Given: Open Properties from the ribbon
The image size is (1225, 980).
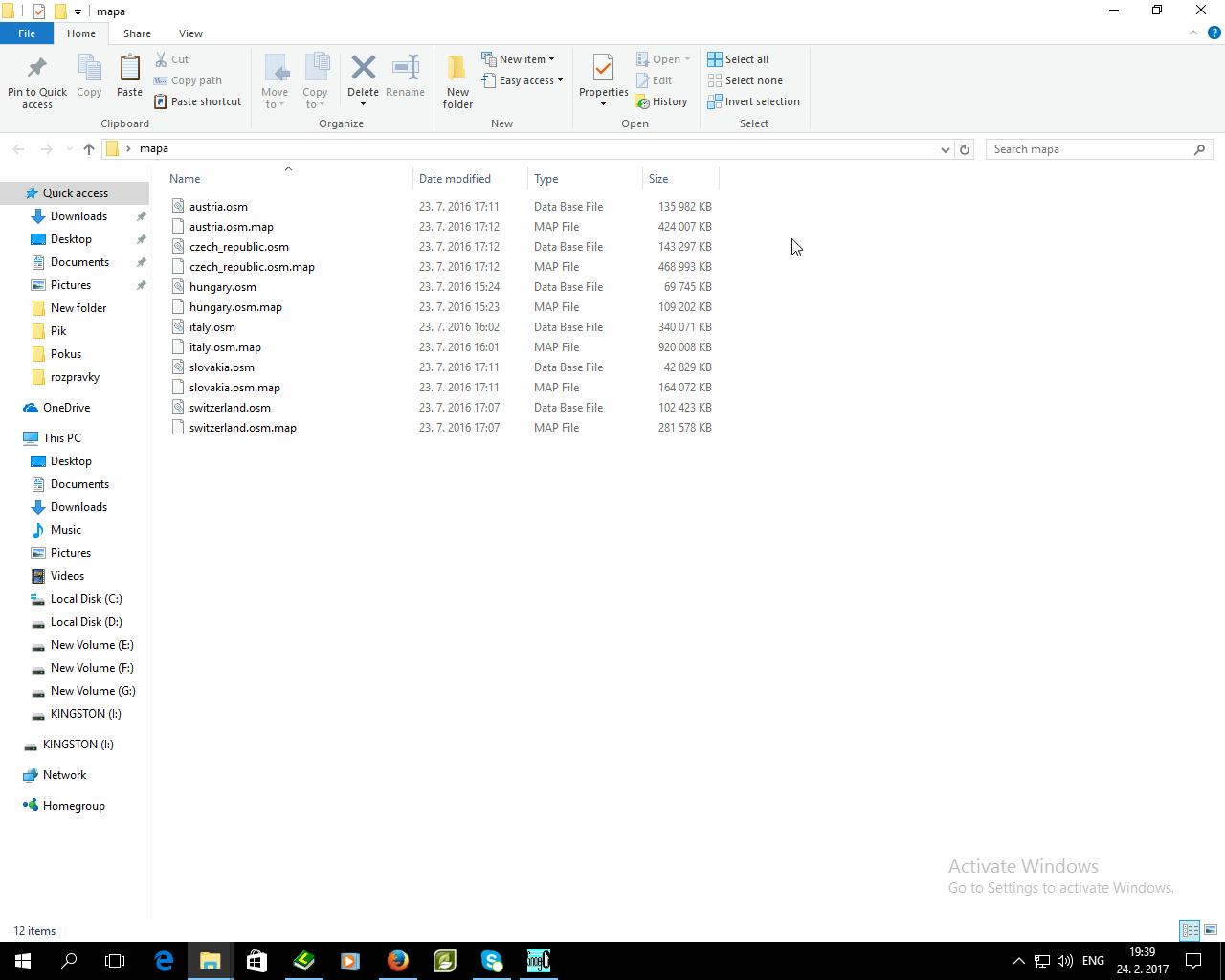Looking at the screenshot, I should coord(603,67).
